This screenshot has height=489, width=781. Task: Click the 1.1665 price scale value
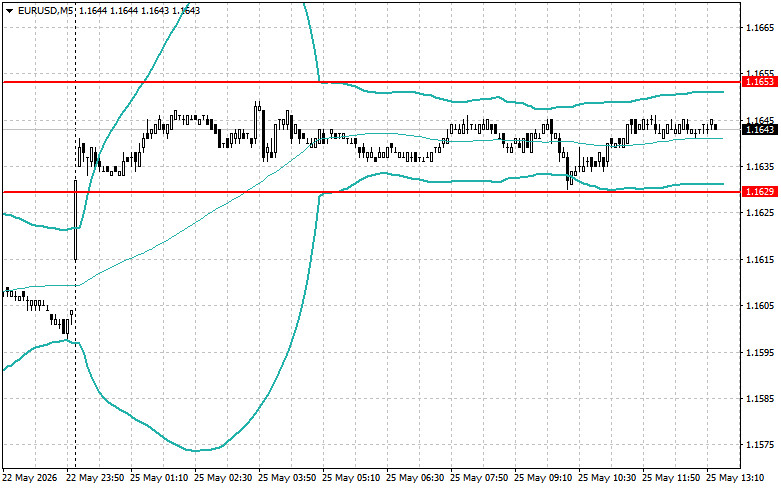point(760,28)
